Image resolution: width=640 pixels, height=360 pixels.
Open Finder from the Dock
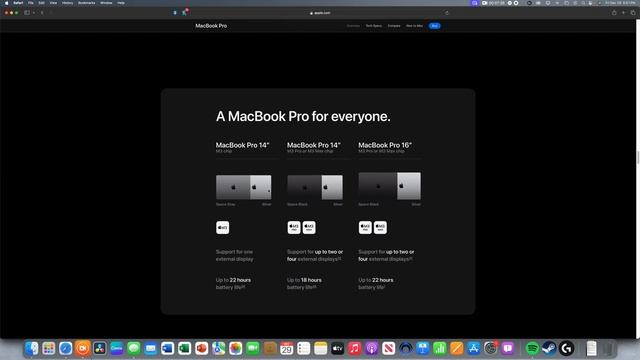tap(32, 348)
